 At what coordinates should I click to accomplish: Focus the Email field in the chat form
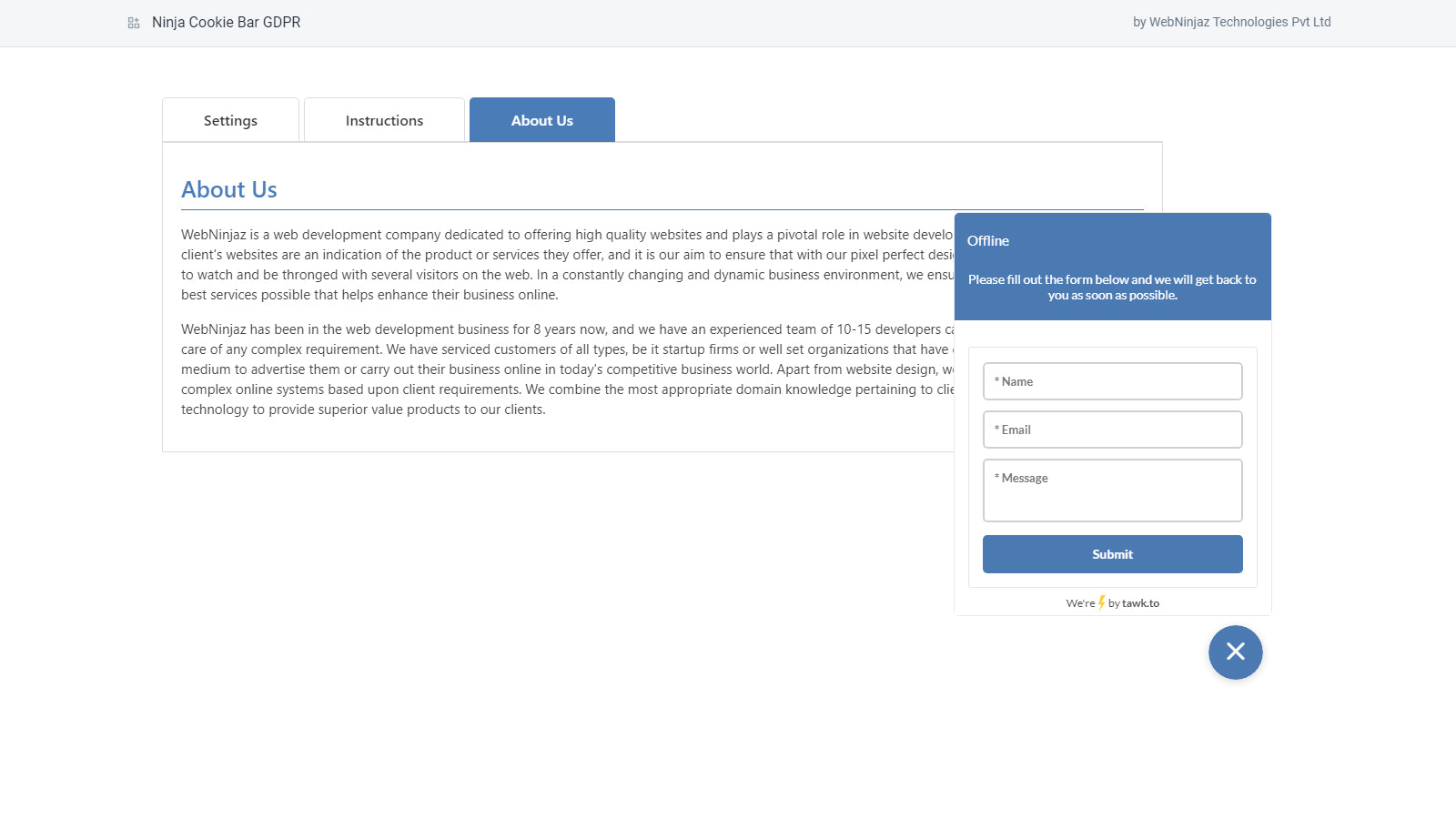pos(1112,430)
